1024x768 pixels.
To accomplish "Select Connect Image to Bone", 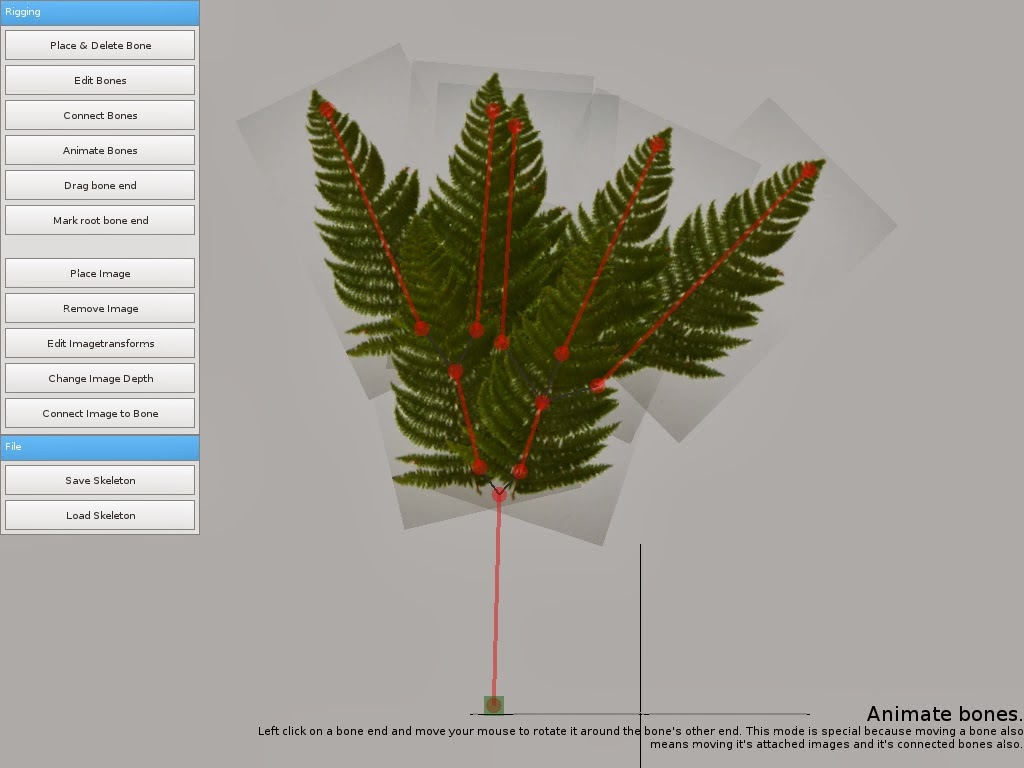I will (x=100, y=413).
